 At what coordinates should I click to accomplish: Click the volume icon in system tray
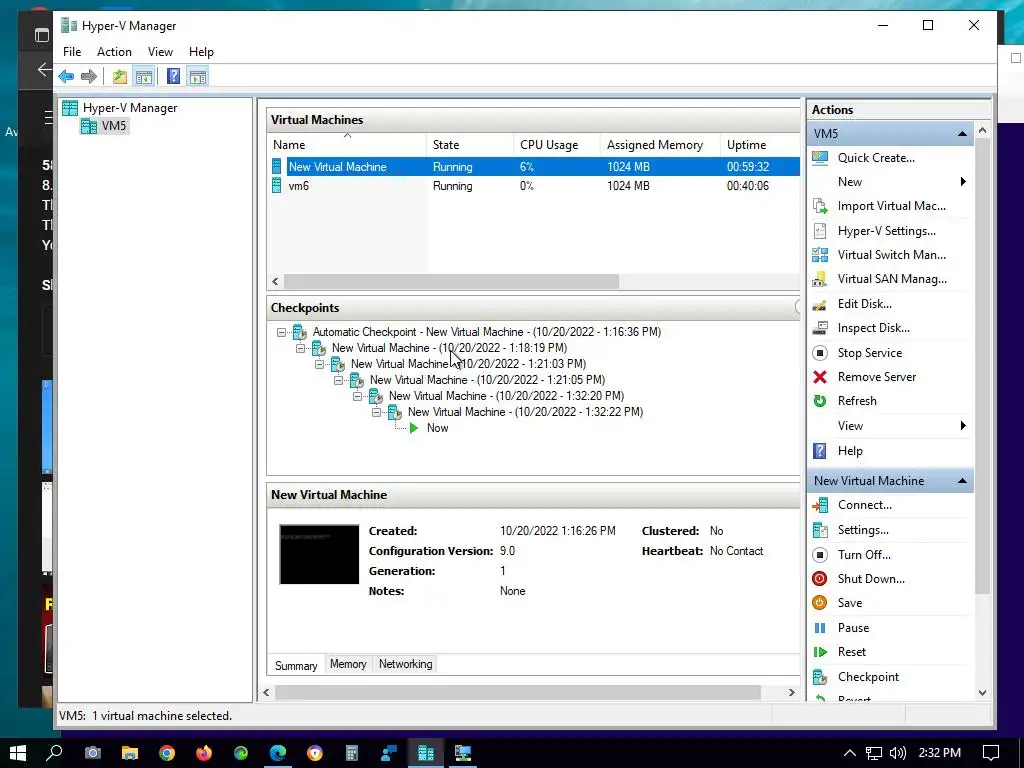(898, 753)
